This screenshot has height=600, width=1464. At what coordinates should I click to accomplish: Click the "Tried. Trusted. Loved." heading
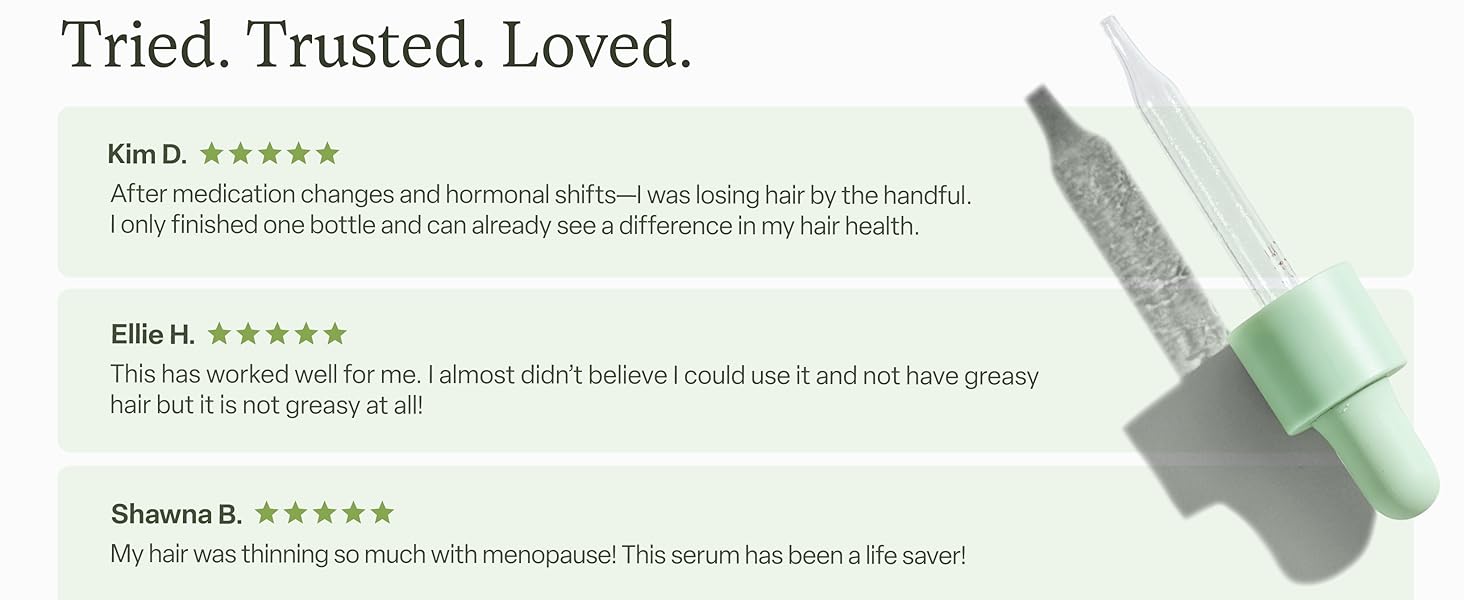pos(376,44)
